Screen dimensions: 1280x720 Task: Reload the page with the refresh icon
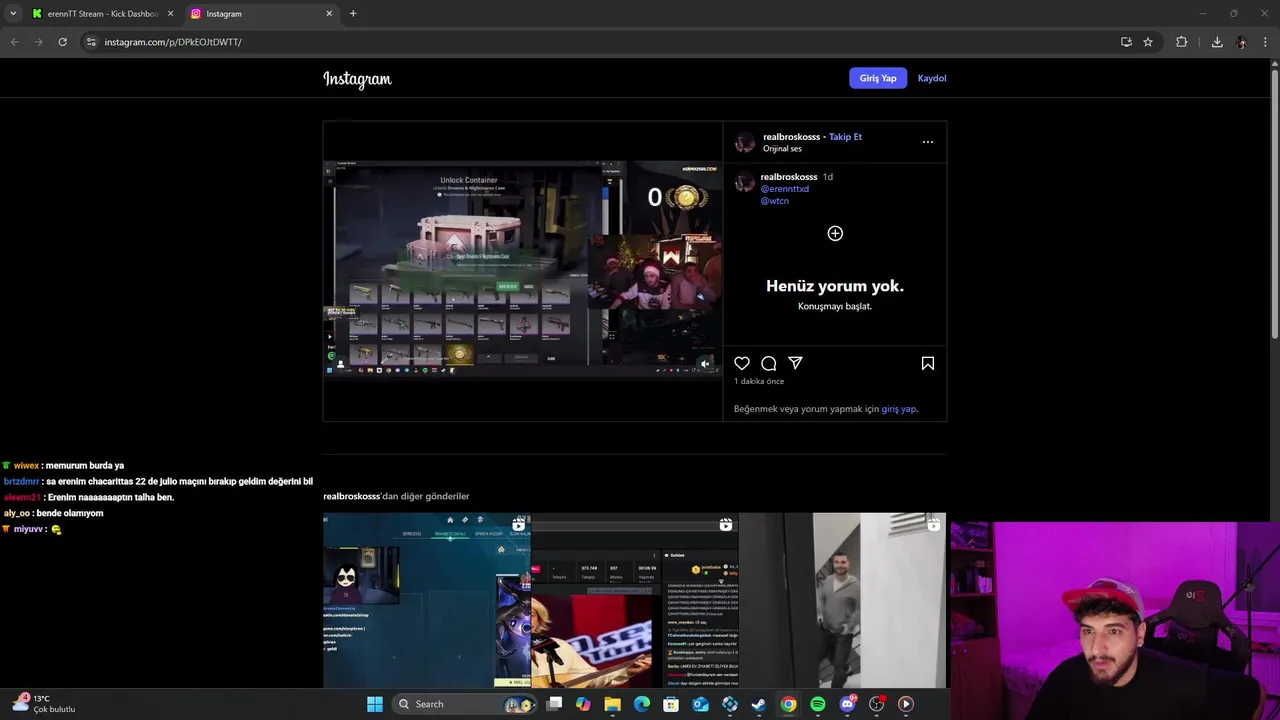pos(62,42)
